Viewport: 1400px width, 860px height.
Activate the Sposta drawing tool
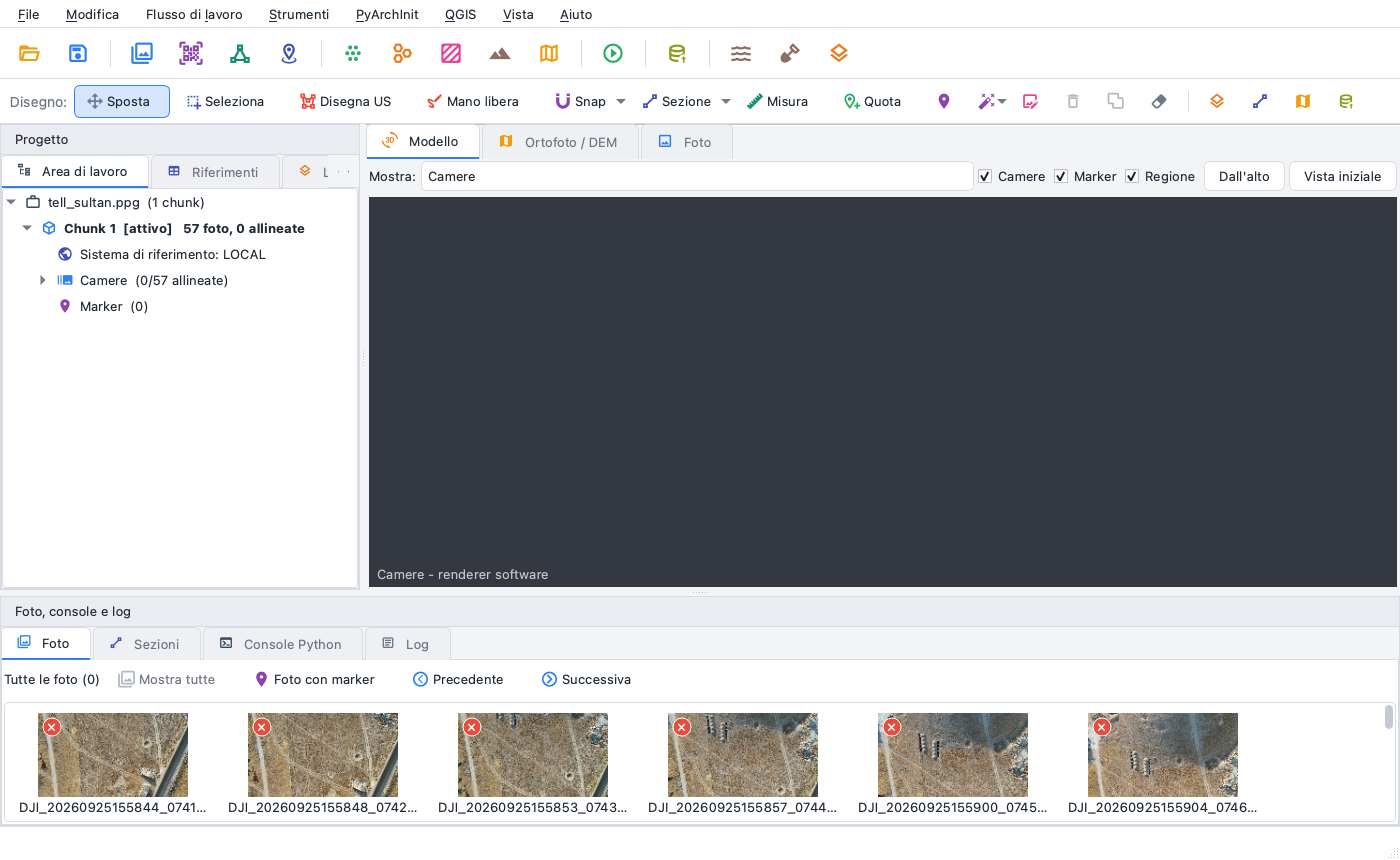pos(122,101)
